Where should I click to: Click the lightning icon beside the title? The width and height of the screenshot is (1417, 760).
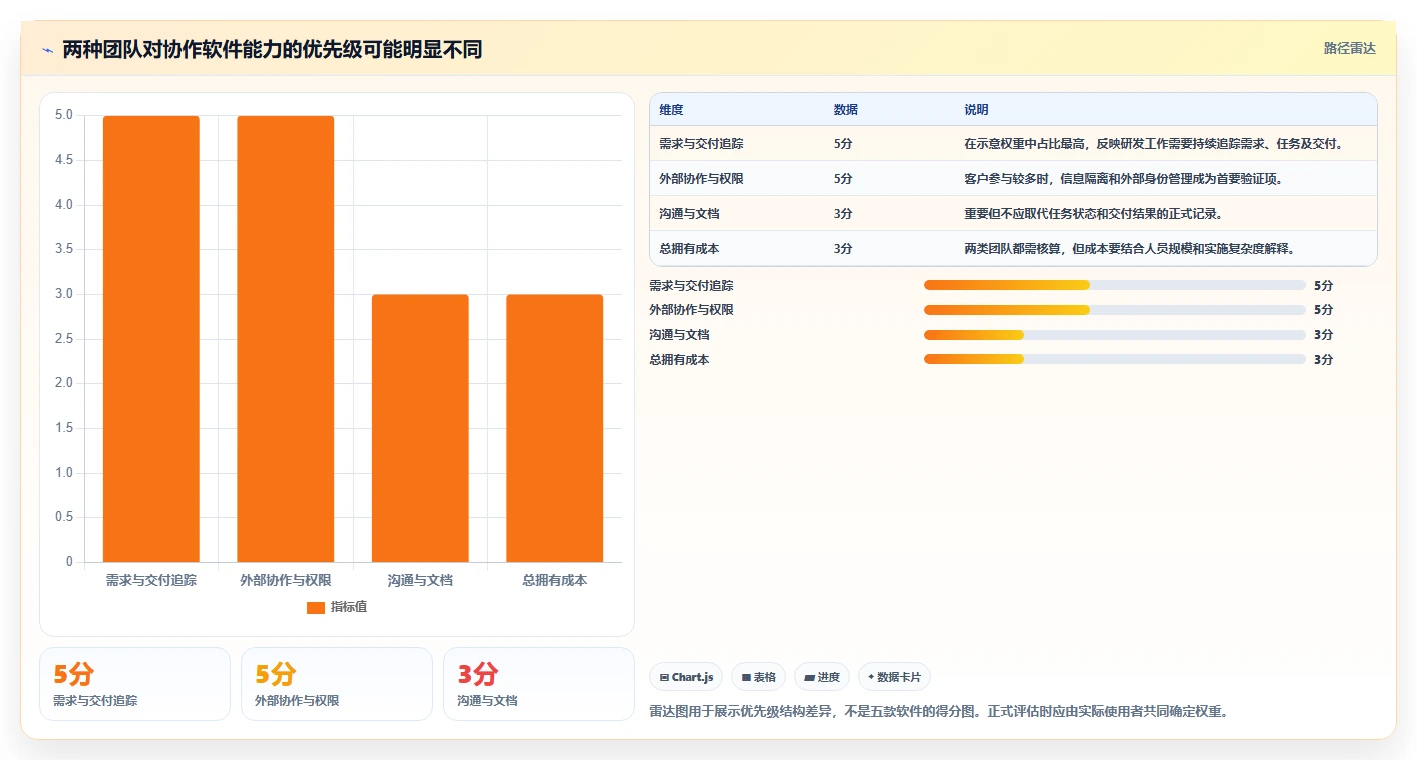47,49
